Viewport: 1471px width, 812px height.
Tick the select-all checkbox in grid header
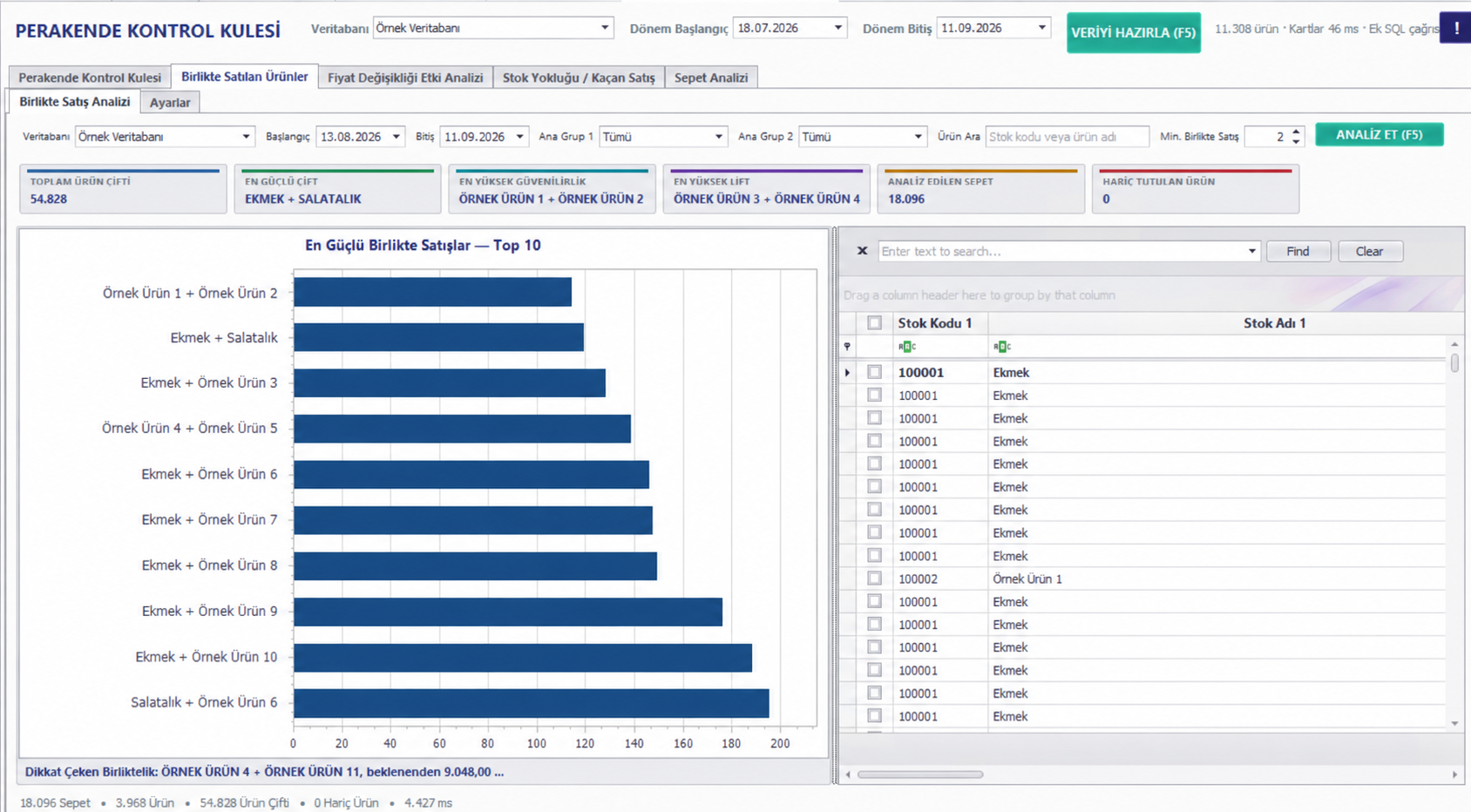pyautogui.click(x=874, y=323)
